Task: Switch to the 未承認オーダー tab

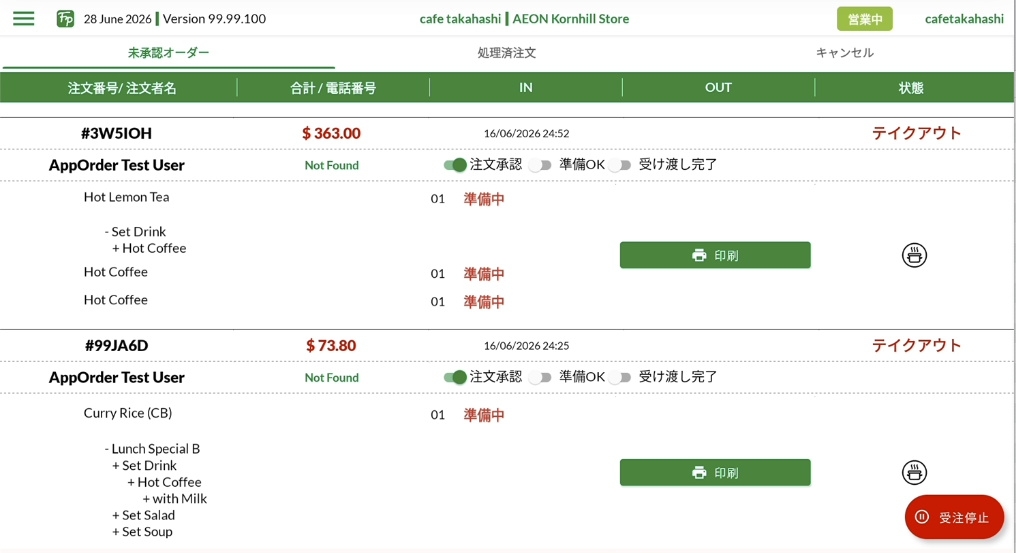Action: [x=168, y=53]
